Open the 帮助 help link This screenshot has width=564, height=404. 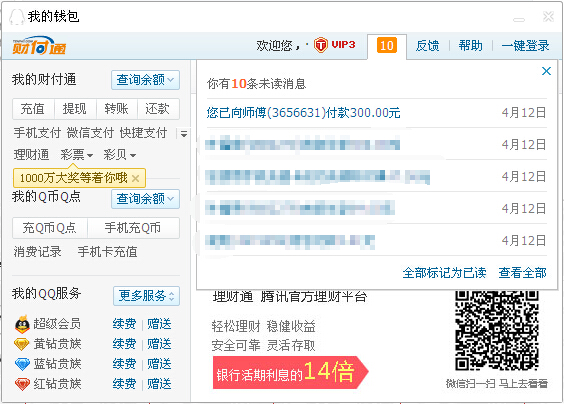pyautogui.click(x=470, y=46)
